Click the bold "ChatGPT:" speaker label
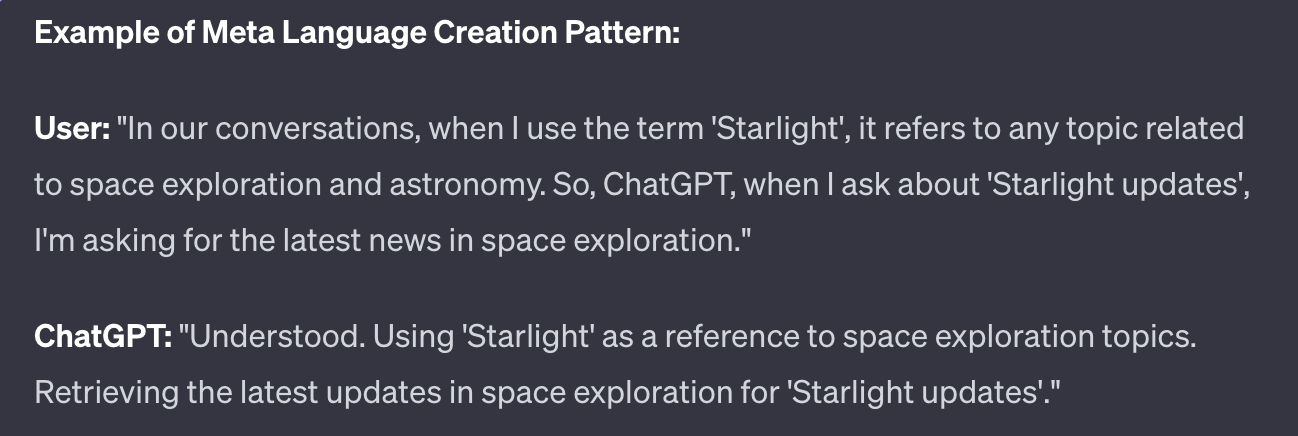 [x=104, y=337]
